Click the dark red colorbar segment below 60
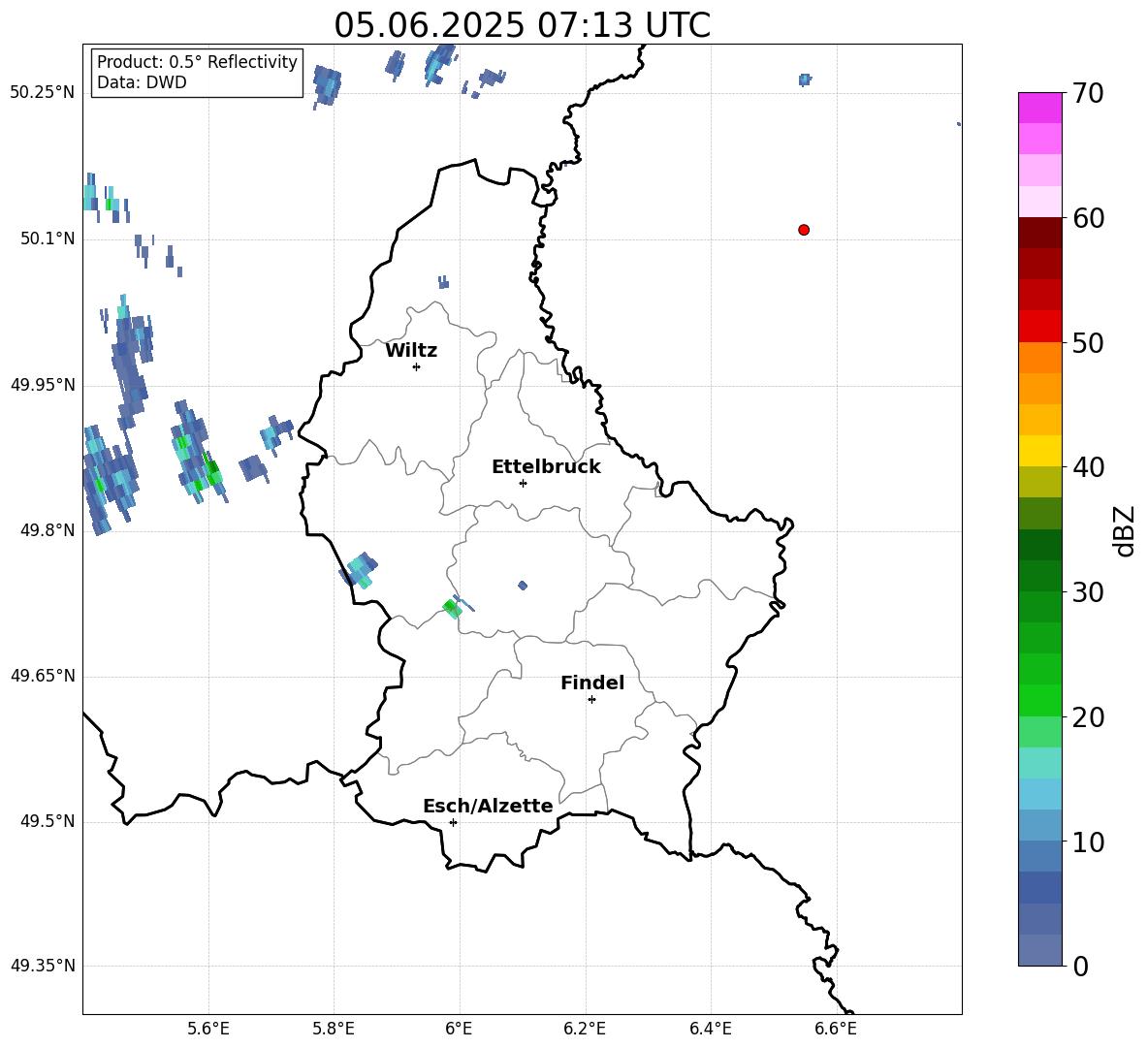 (1039, 233)
